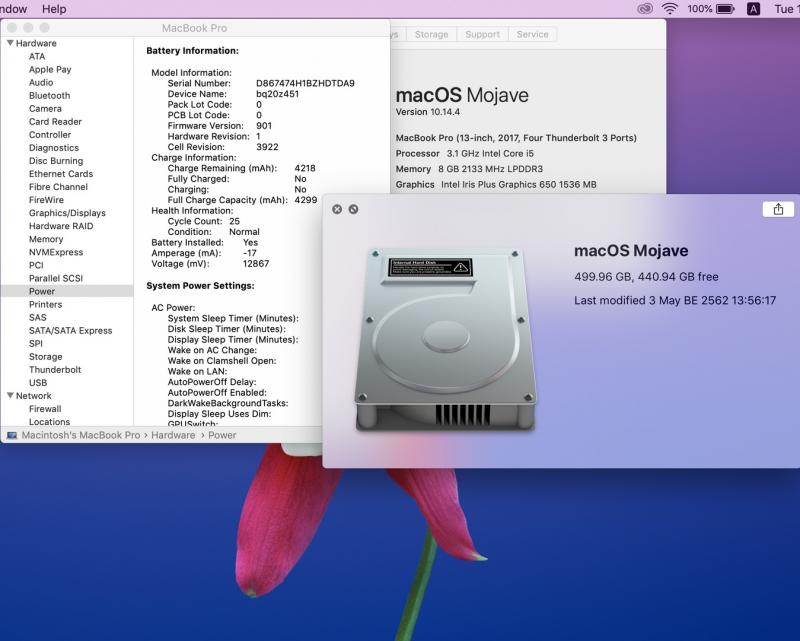Viewport: 800px width, 641px height.
Task: Open the Wi-Fi status menu
Action: pyautogui.click(x=669, y=9)
